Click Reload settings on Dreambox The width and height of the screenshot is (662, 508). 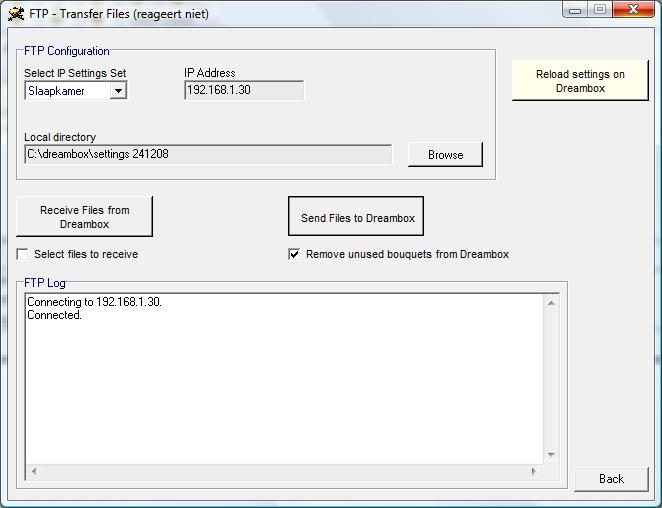click(580, 81)
